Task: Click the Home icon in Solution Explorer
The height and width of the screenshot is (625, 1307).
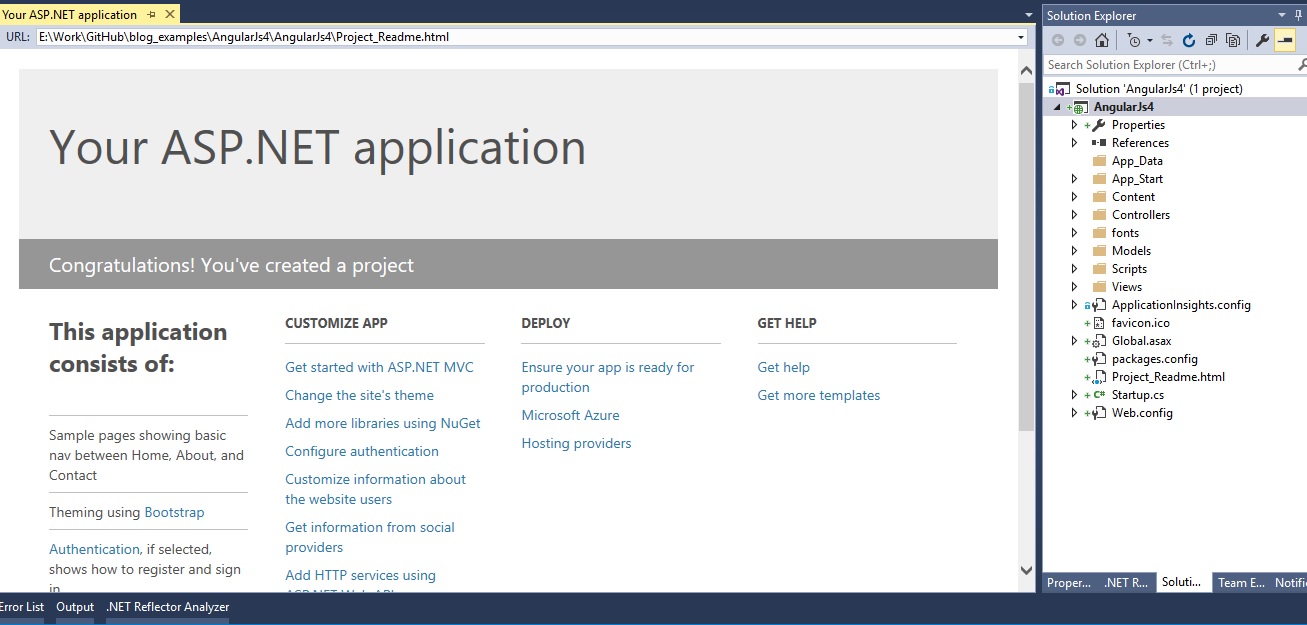Action: [x=1102, y=40]
